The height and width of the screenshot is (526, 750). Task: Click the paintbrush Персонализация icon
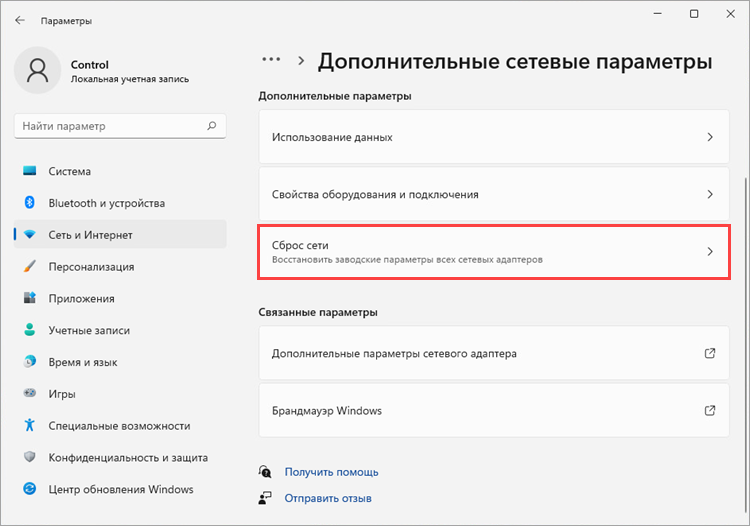(30, 266)
